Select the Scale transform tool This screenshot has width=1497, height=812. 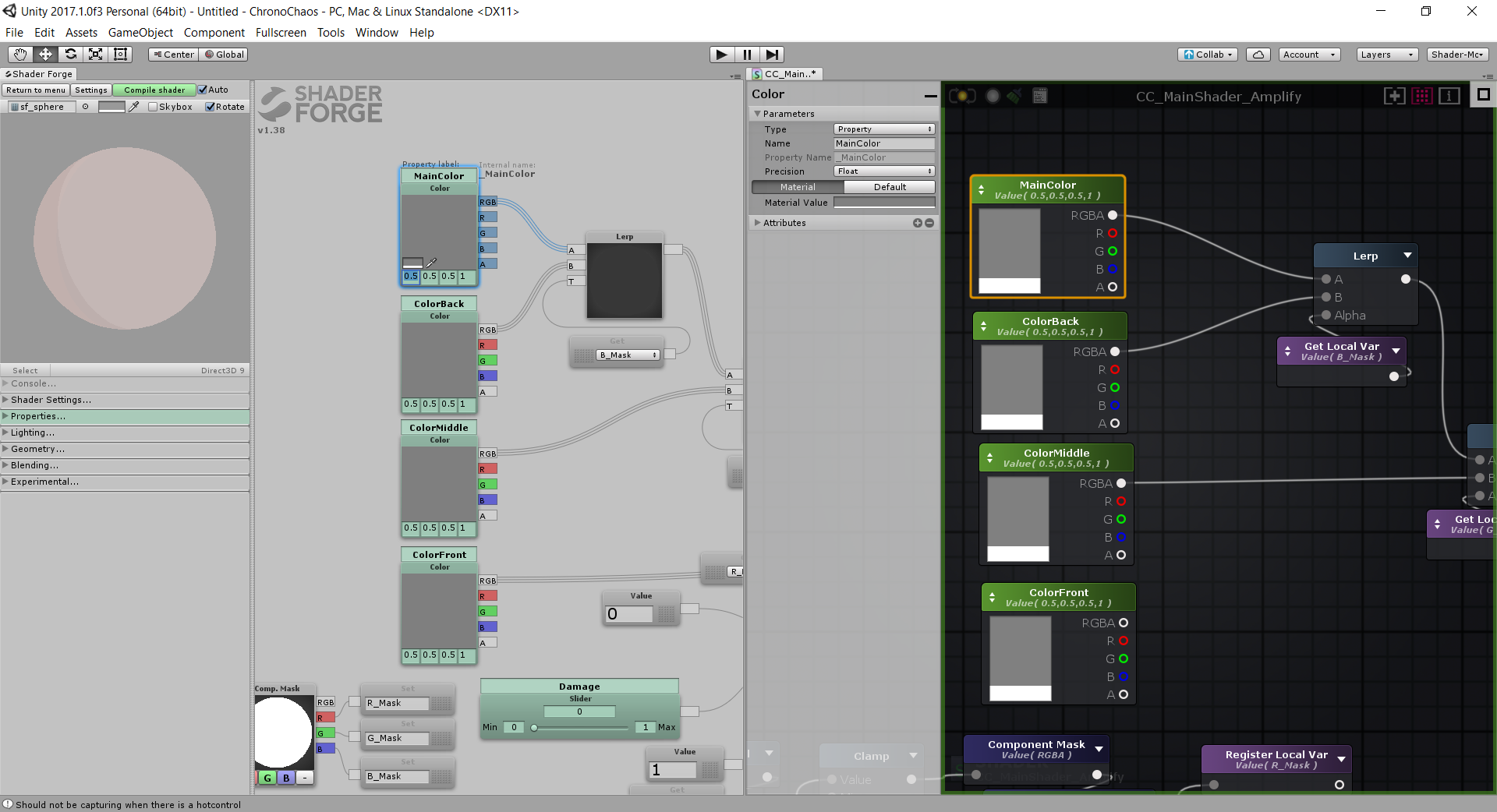click(95, 54)
